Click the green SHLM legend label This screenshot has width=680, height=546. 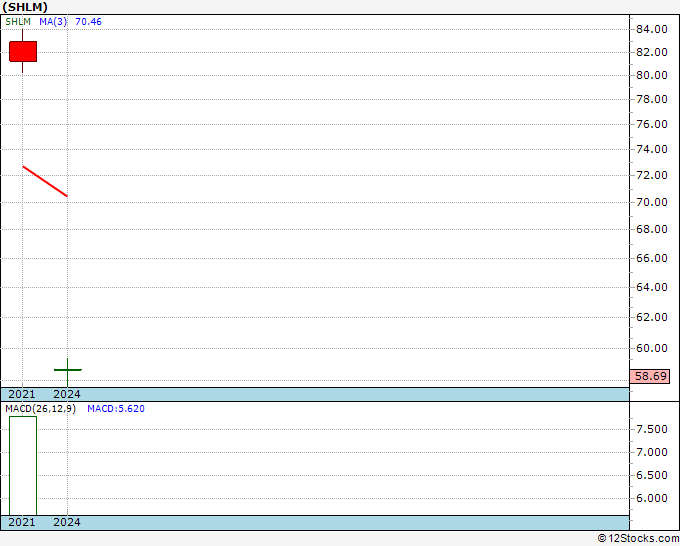tap(18, 22)
